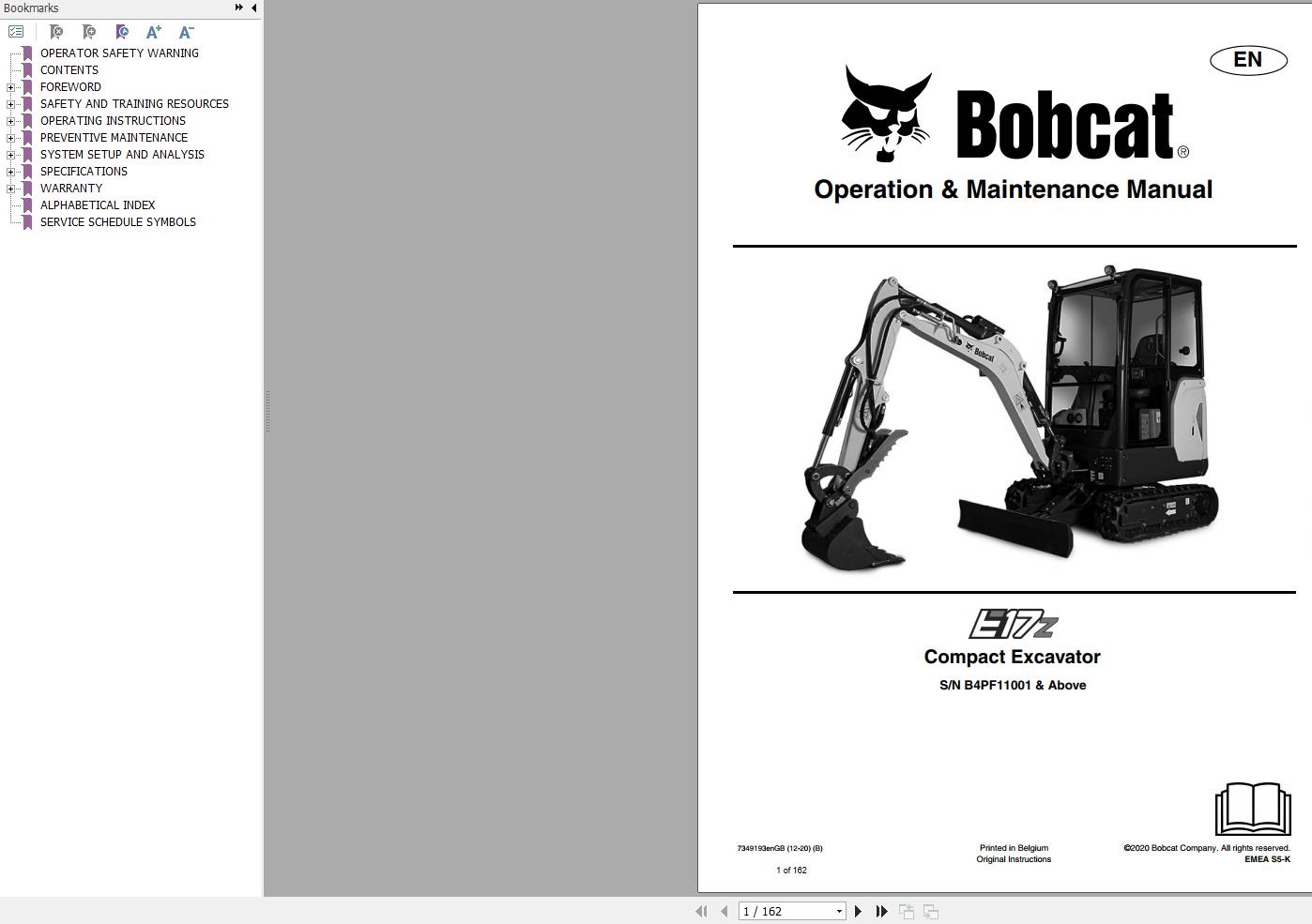Click the double-arrow expand panel icon
The width and height of the screenshot is (1312, 924).
[239, 8]
